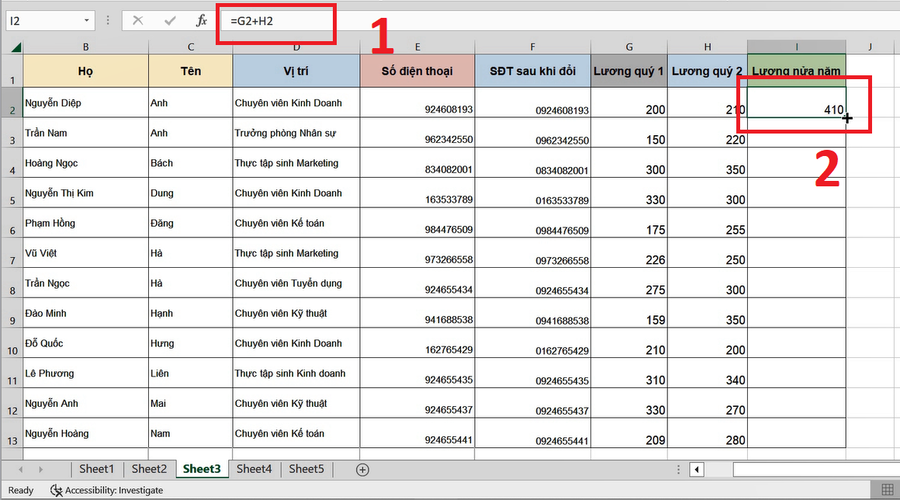Click header cell 'Họ'
The height and width of the screenshot is (500, 900).
[86, 71]
